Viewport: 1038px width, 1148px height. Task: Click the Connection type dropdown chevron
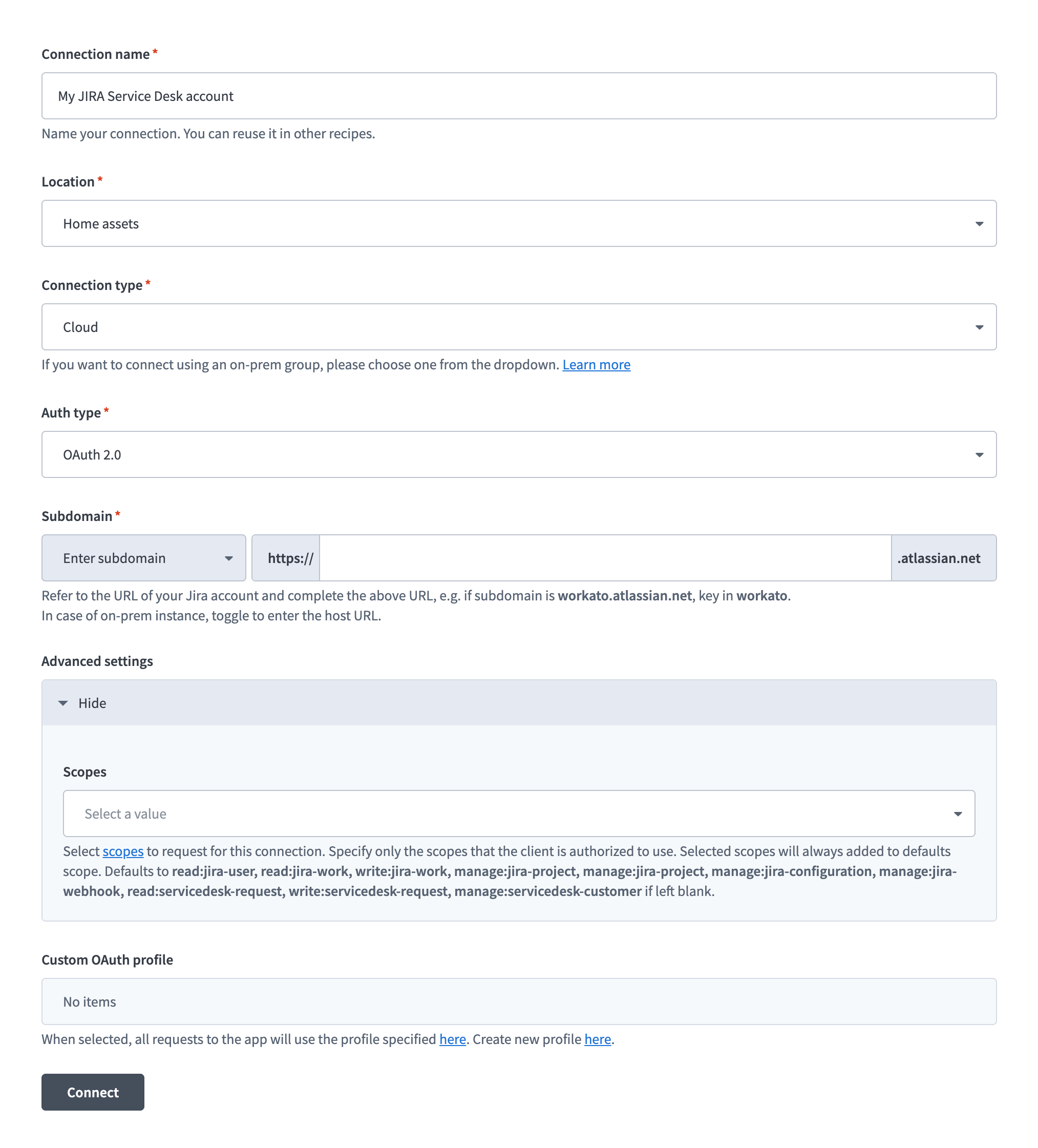coord(980,327)
